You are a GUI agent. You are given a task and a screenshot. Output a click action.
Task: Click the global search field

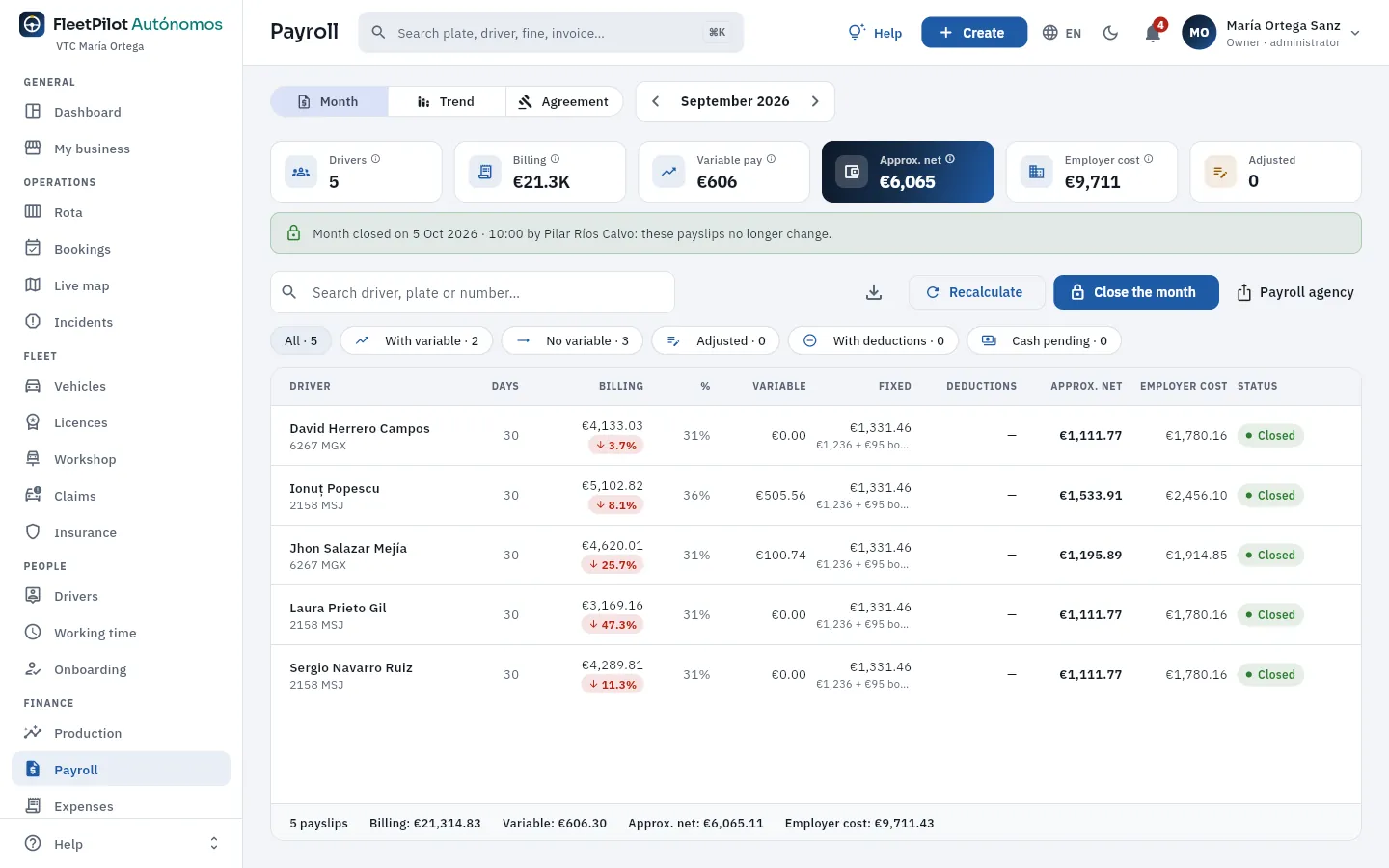(551, 33)
